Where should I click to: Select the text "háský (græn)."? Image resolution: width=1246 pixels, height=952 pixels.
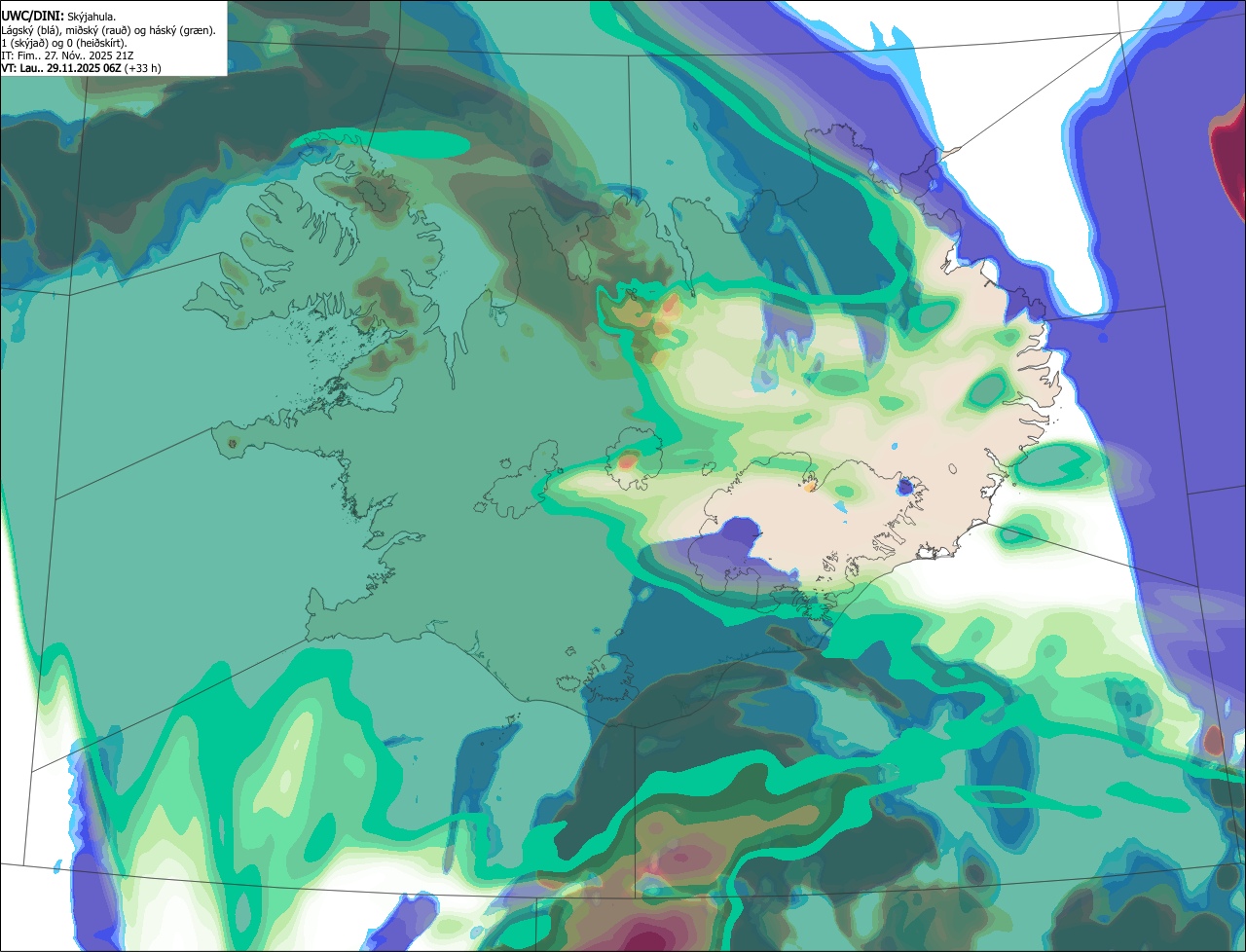coord(182,30)
